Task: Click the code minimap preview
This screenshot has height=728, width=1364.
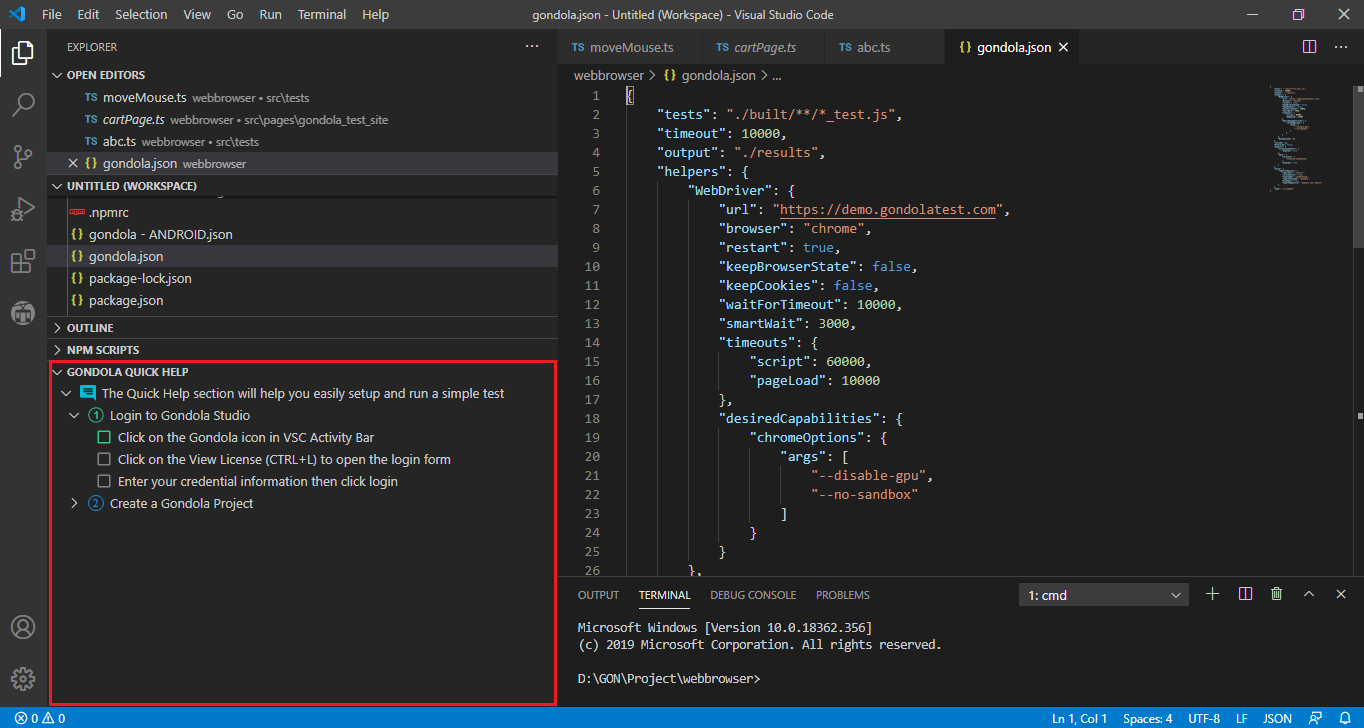Action: click(1297, 140)
